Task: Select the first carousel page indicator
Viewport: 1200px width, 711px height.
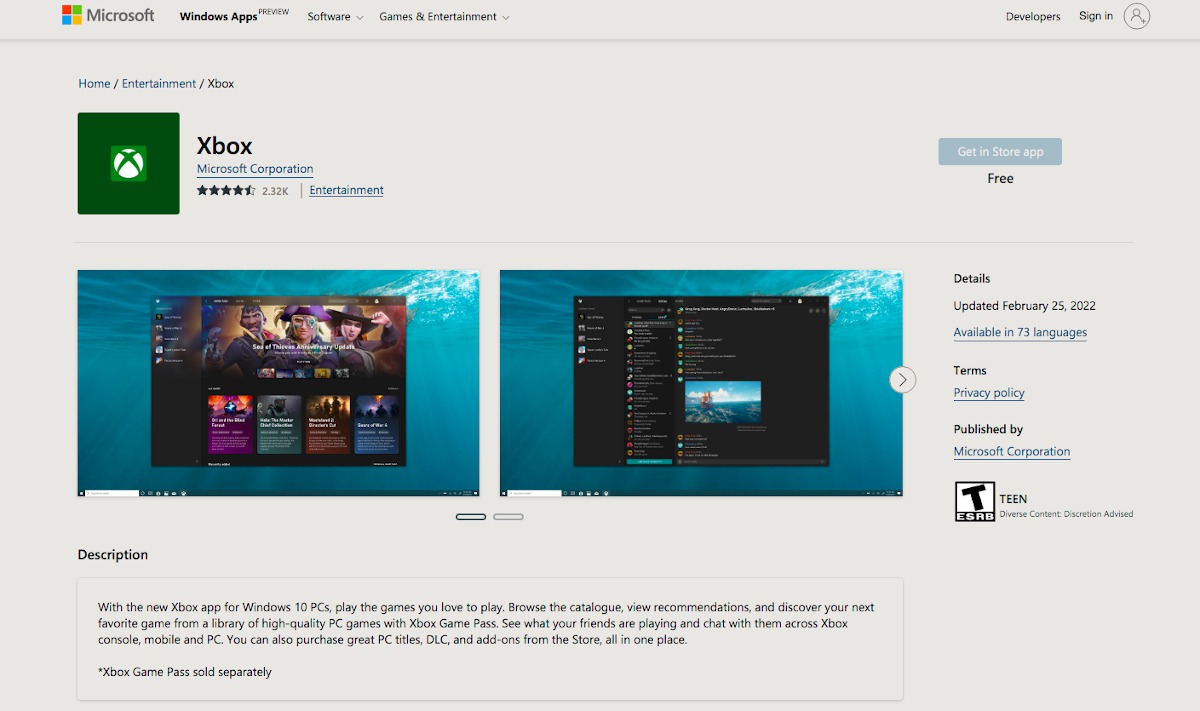Action: (471, 517)
